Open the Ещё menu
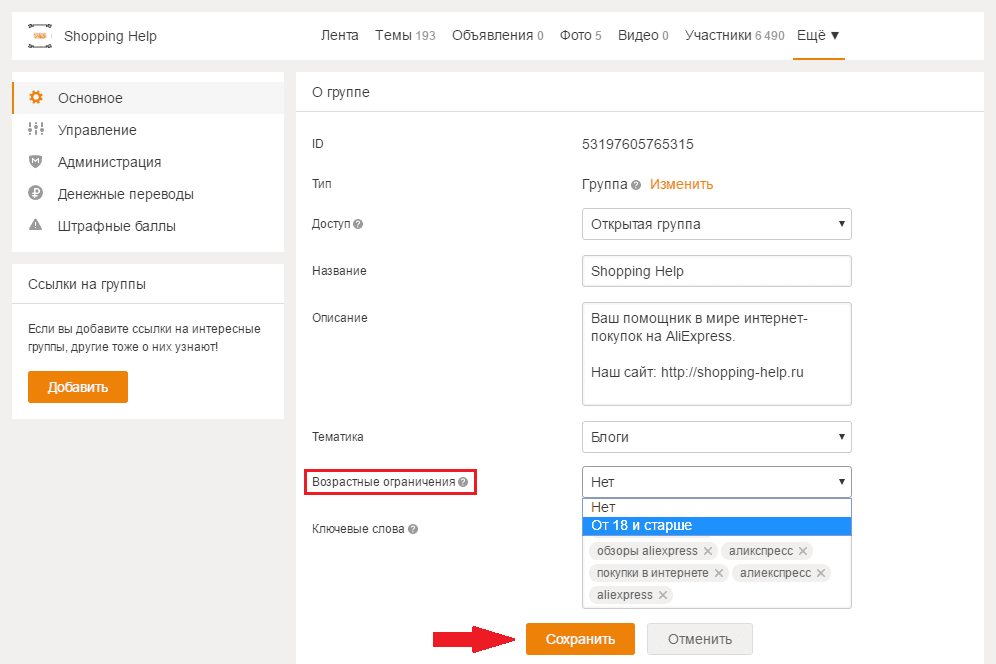This screenshot has height=664, width=996. pyautogui.click(x=818, y=36)
